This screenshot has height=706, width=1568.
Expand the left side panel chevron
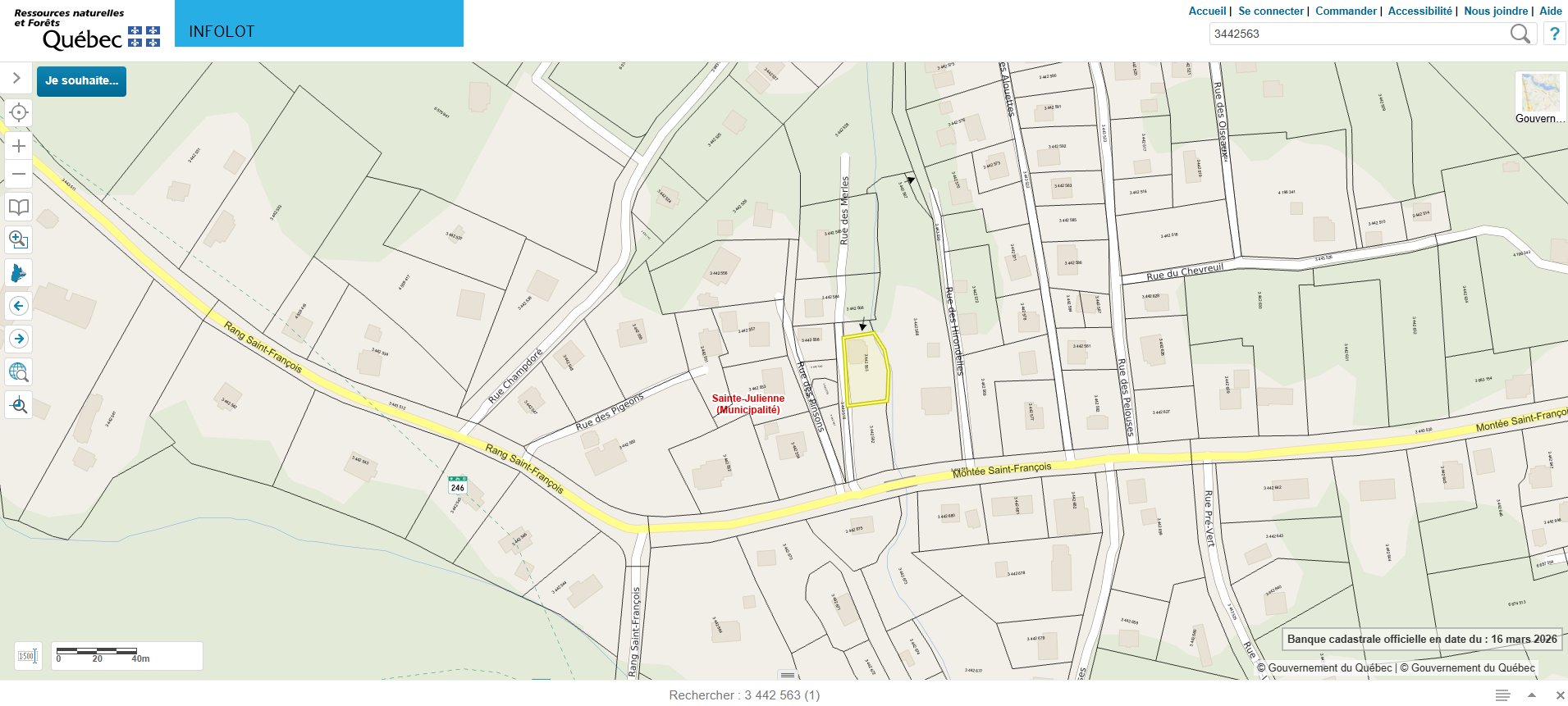[16, 78]
